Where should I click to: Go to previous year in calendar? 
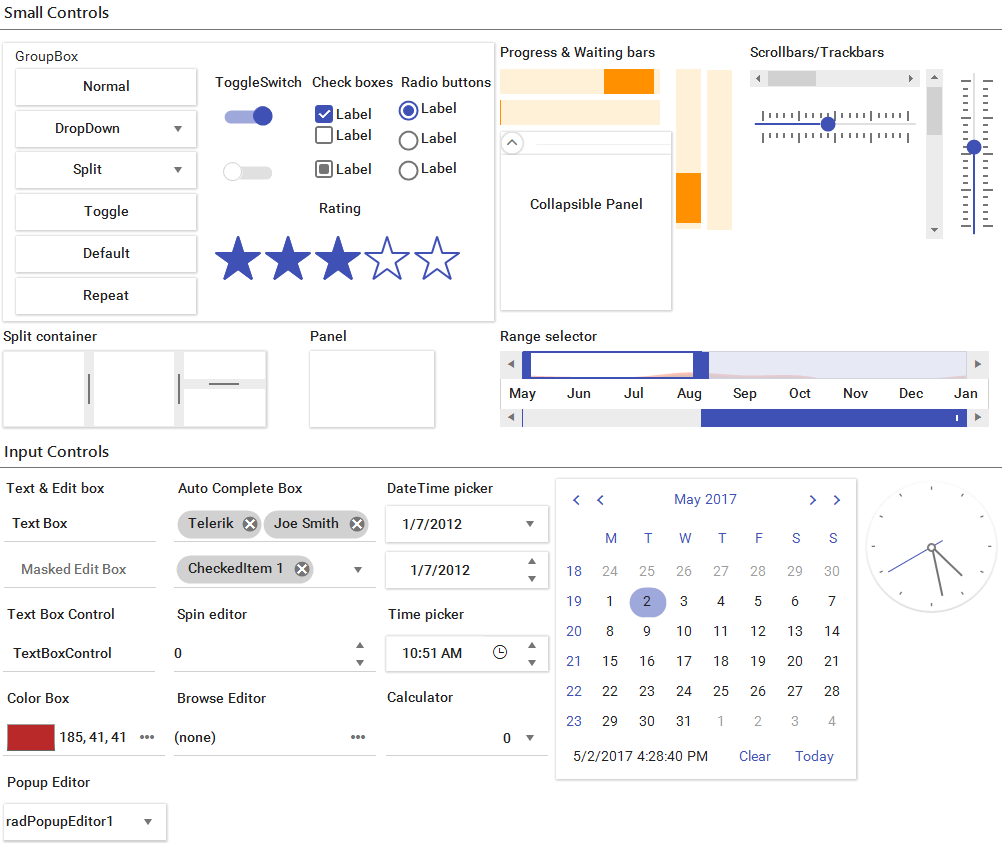click(x=576, y=500)
